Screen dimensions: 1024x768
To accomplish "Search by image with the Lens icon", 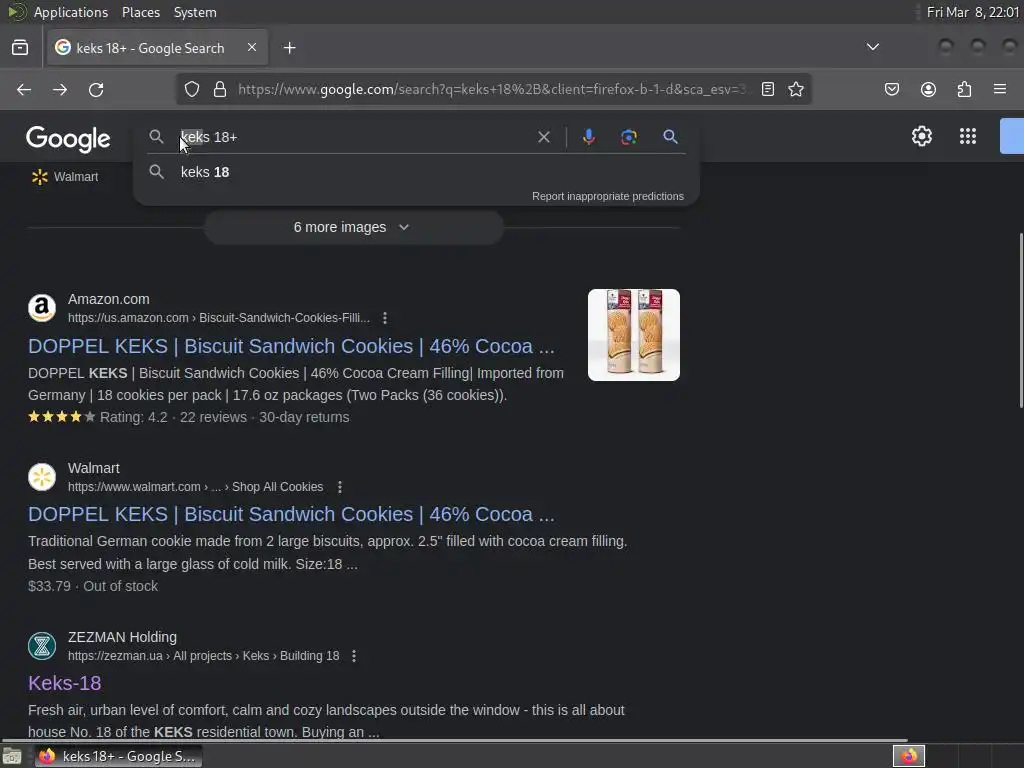I will (629, 136).
